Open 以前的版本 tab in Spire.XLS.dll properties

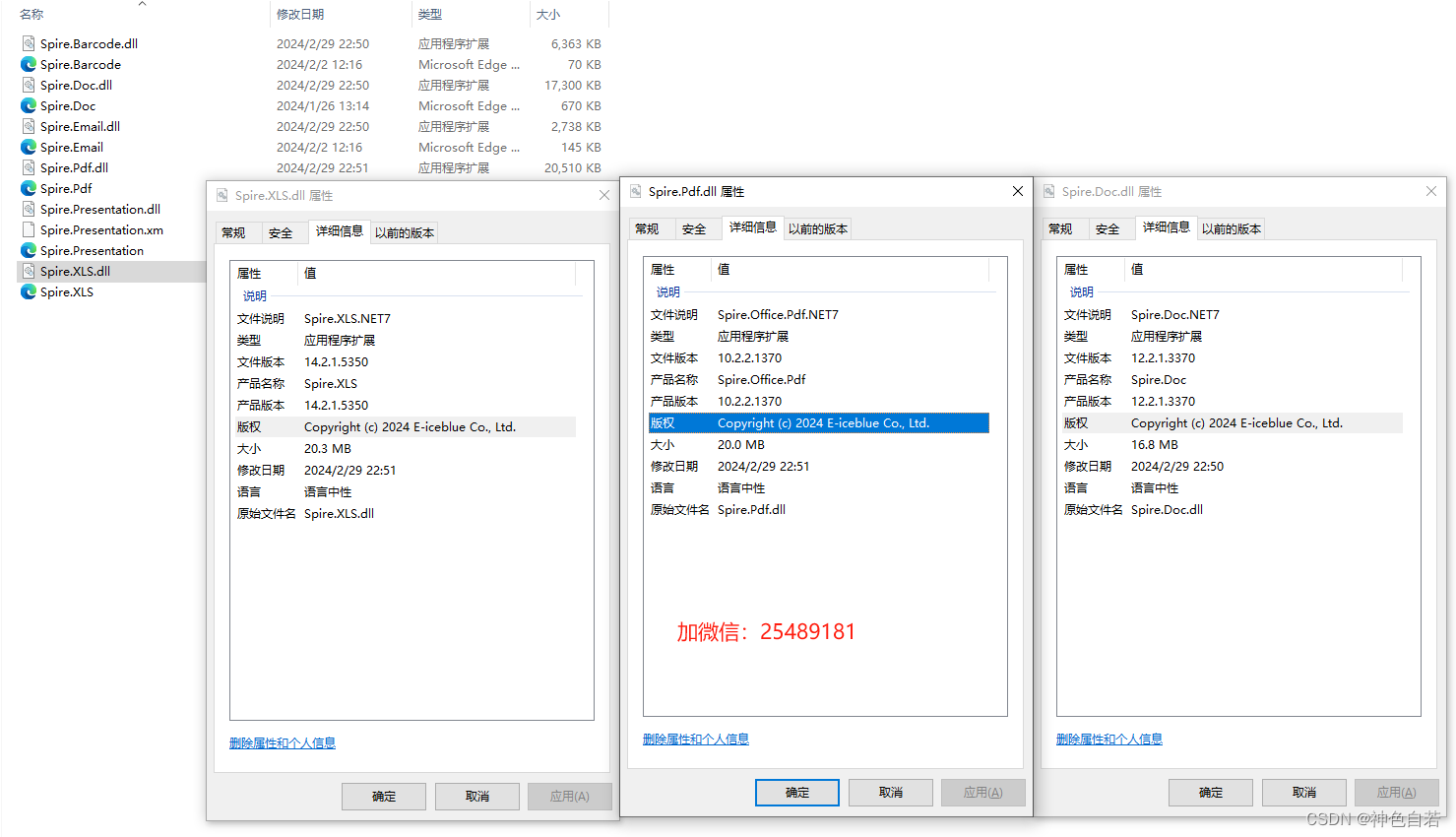click(x=405, y=233)
